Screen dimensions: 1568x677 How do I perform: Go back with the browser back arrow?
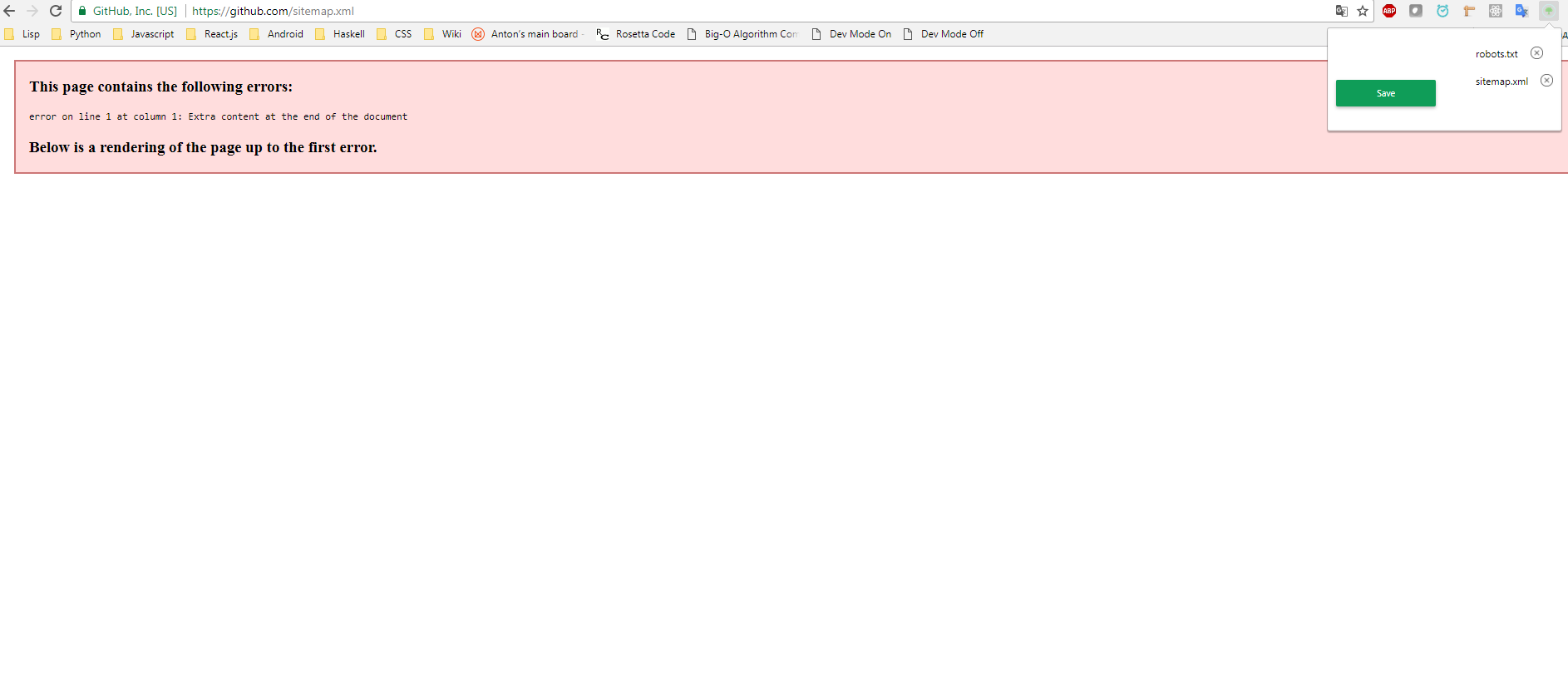[9, 11]
